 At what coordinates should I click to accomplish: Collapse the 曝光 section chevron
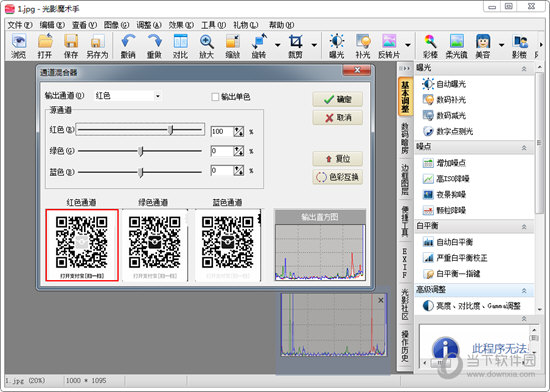[x=524, y=69]
